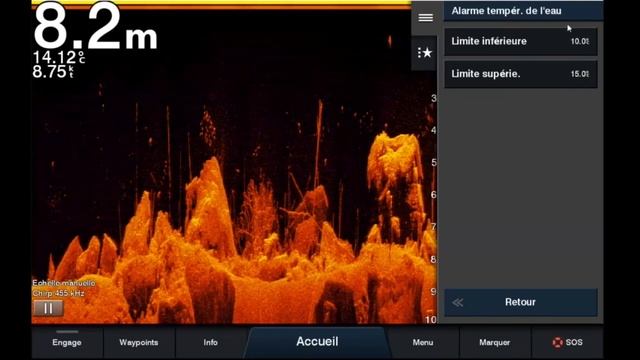This screenshot has width=640, height=360.
Task: Open the hamburger menu icon
Action: click(x=425, y=18)
